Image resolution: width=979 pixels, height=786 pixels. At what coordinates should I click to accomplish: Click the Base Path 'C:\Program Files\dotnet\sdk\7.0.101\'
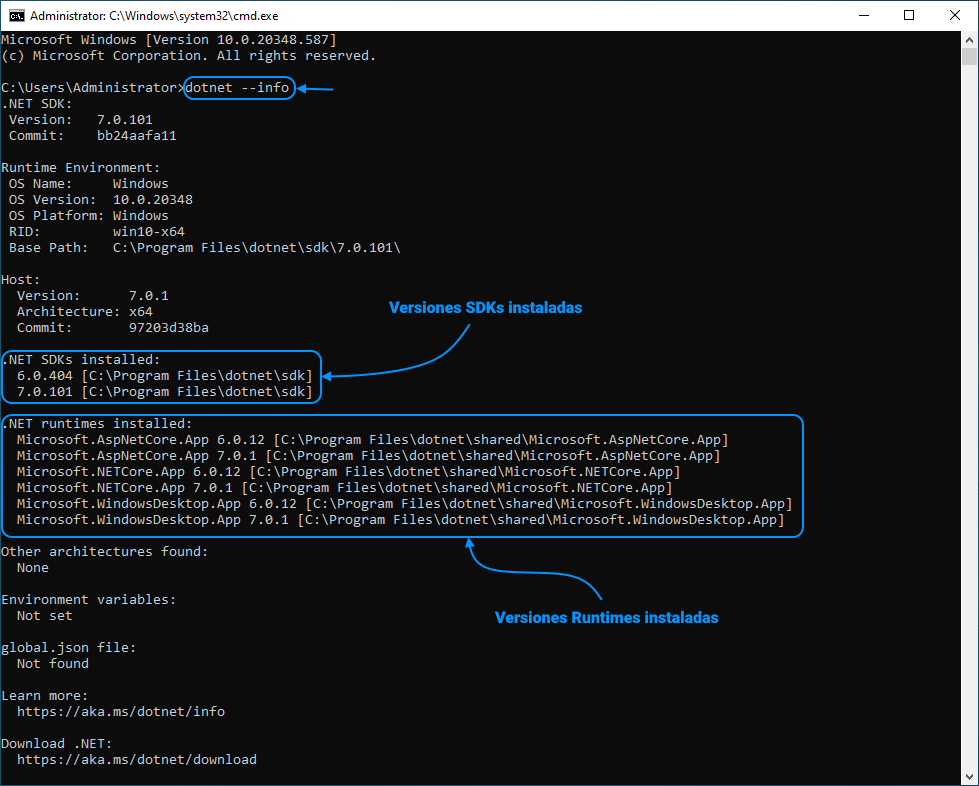(x=257, y=247)
